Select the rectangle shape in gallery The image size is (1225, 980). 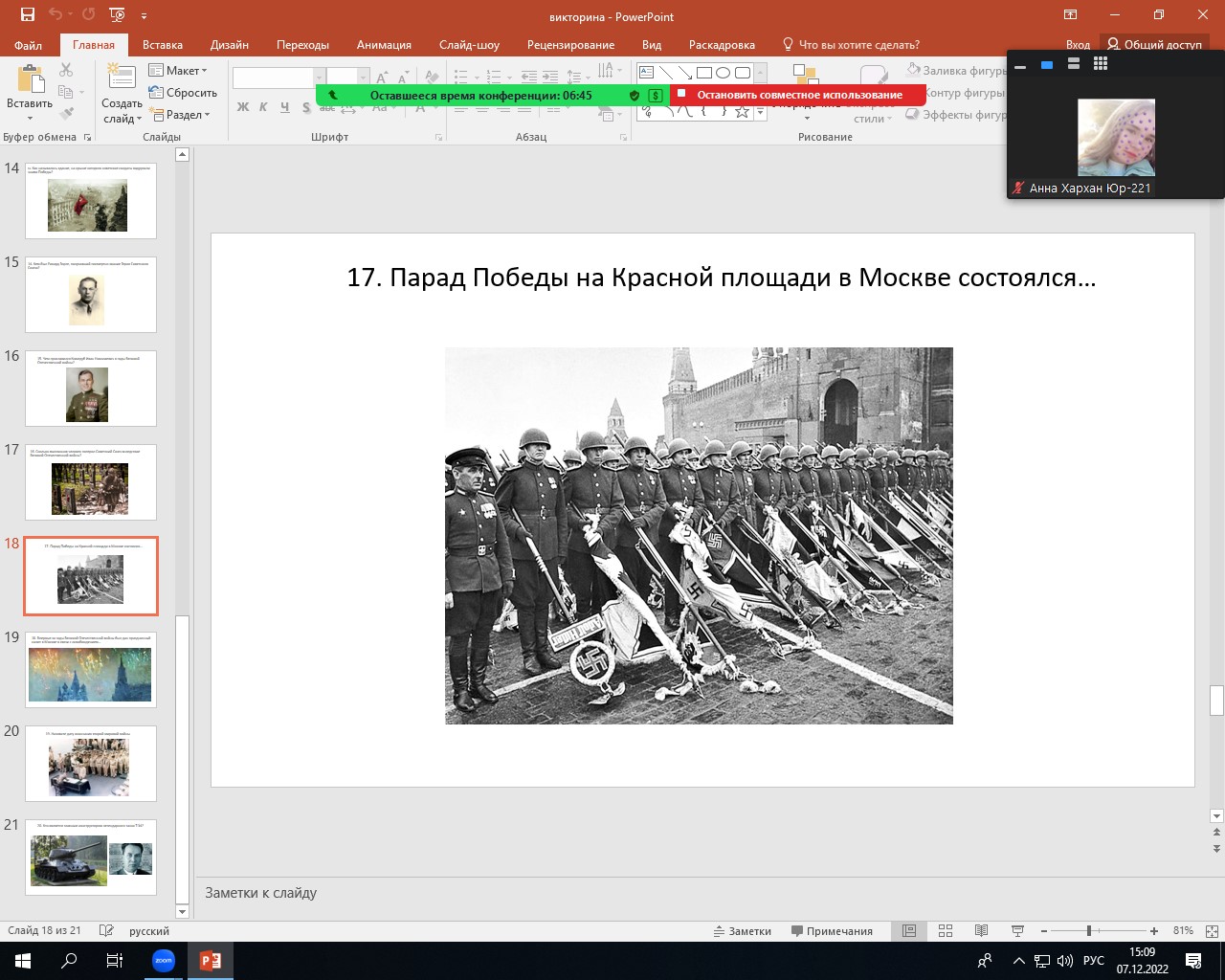click(x=704, y=73)
